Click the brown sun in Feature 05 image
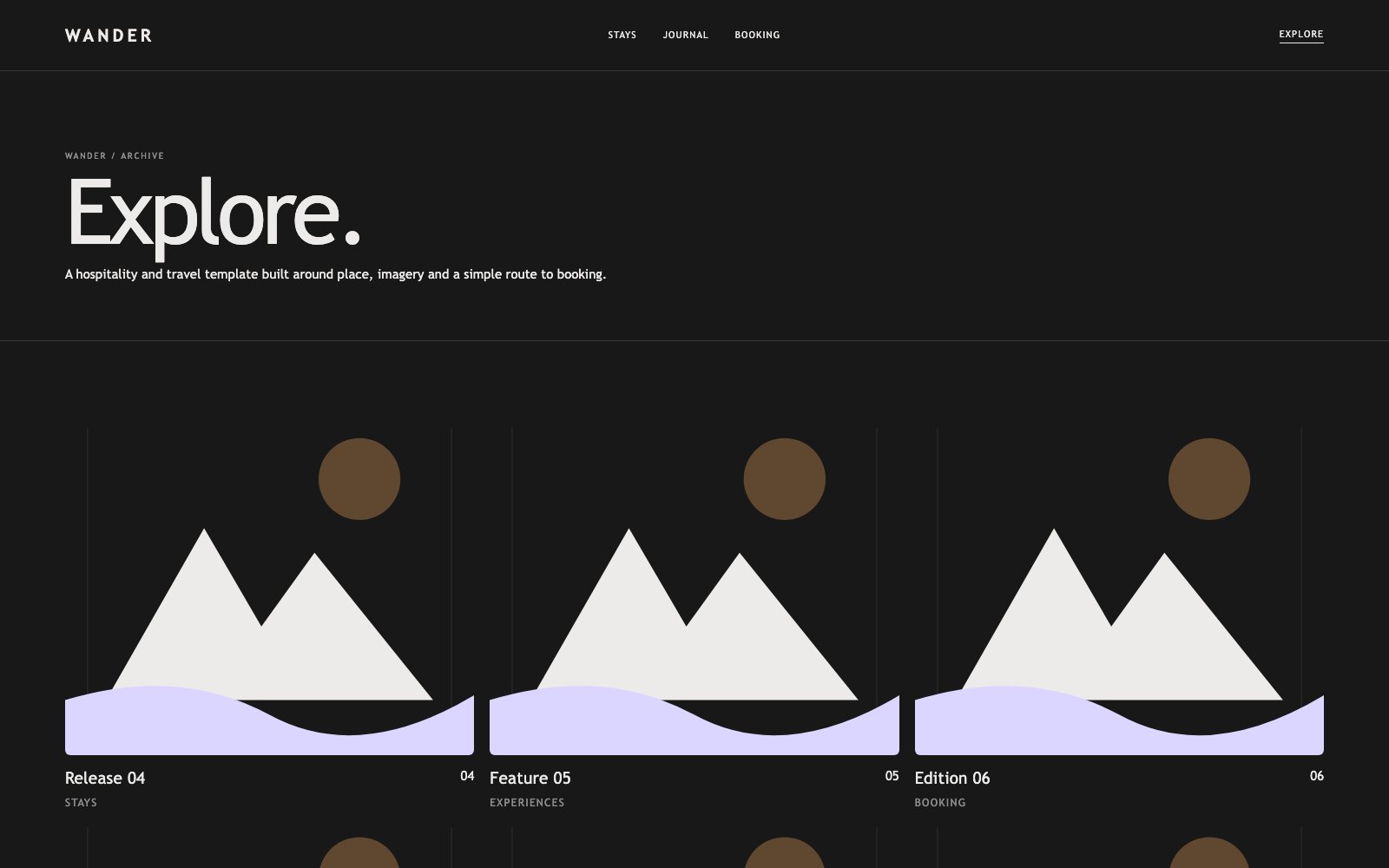This screenshot has width=1389, height=868. [784, 479]
